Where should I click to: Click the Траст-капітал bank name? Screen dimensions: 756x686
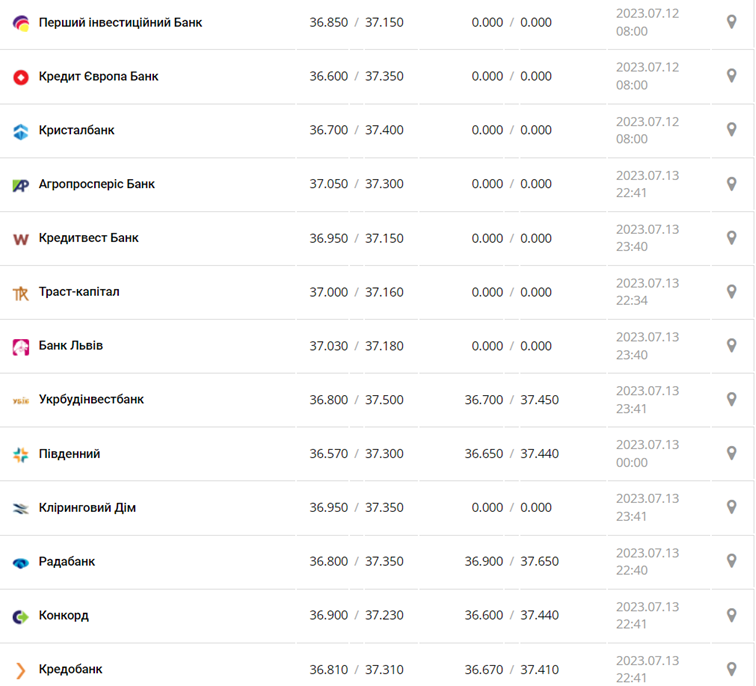point(79,292)
